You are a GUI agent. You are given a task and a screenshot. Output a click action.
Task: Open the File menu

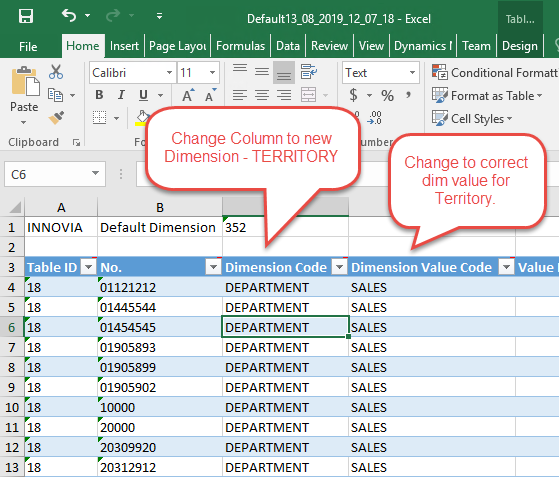(28, 46)
